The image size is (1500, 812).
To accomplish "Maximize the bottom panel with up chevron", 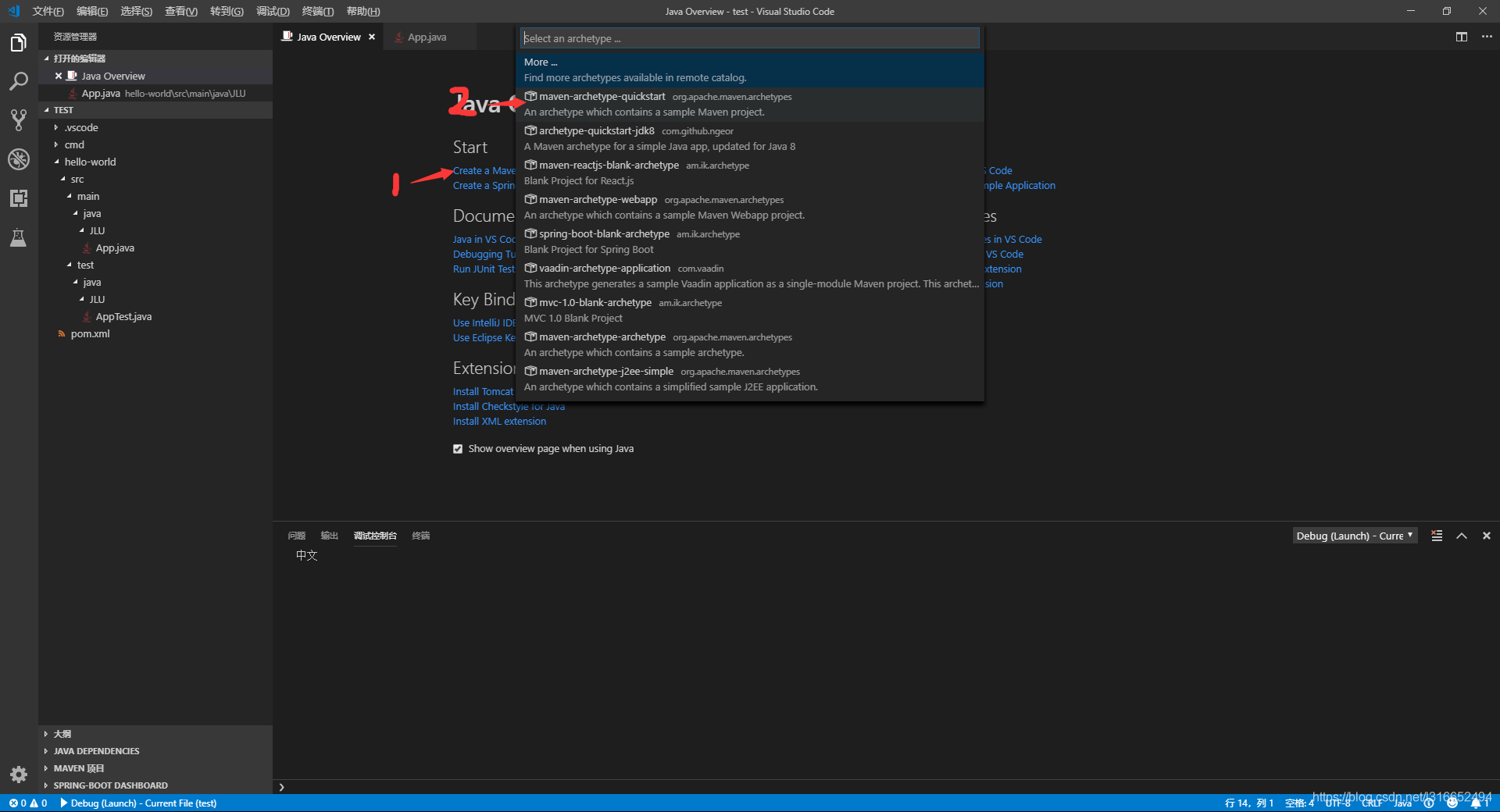I will click(x=1462, y=536).
